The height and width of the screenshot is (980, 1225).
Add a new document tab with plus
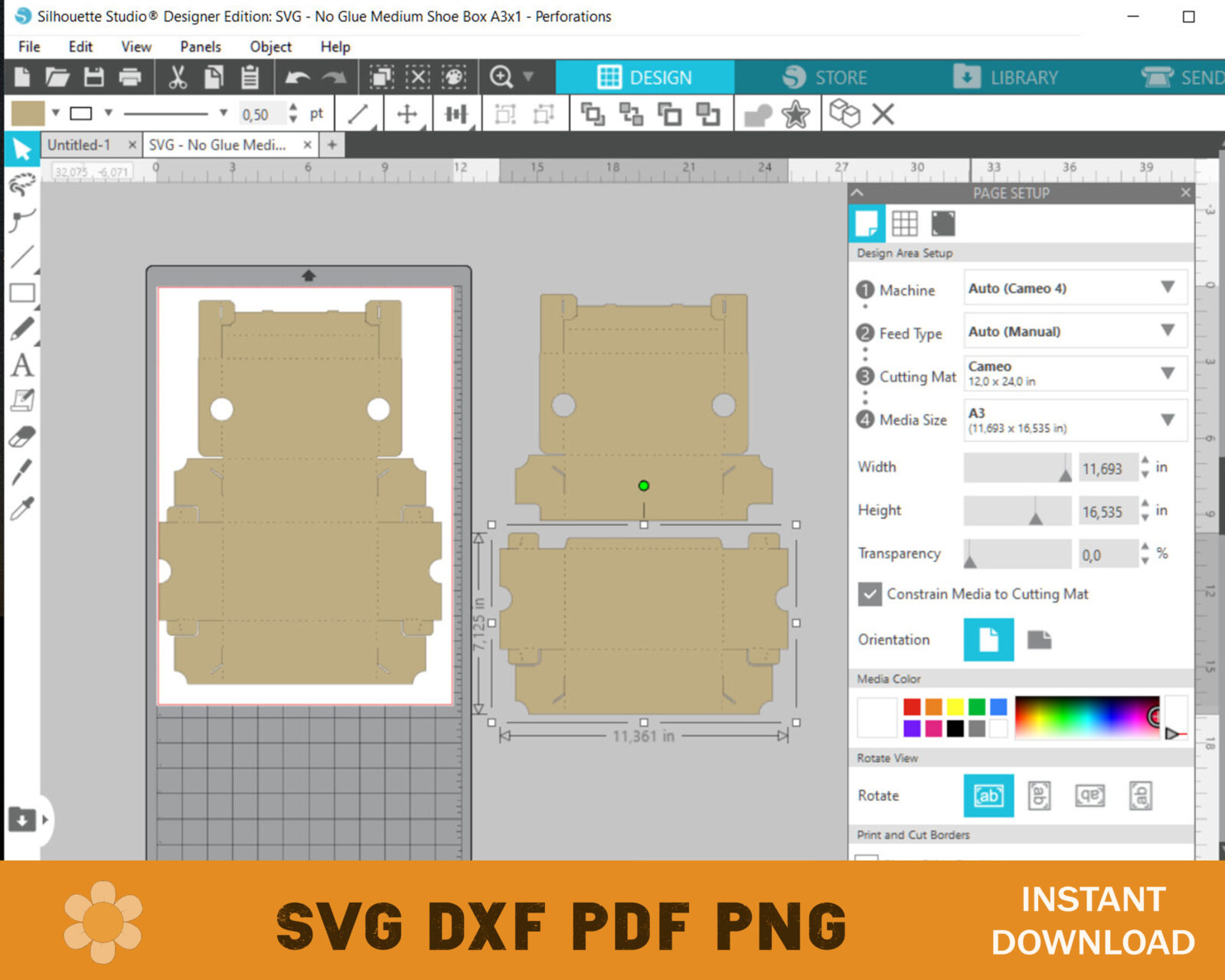pos(332,145)
